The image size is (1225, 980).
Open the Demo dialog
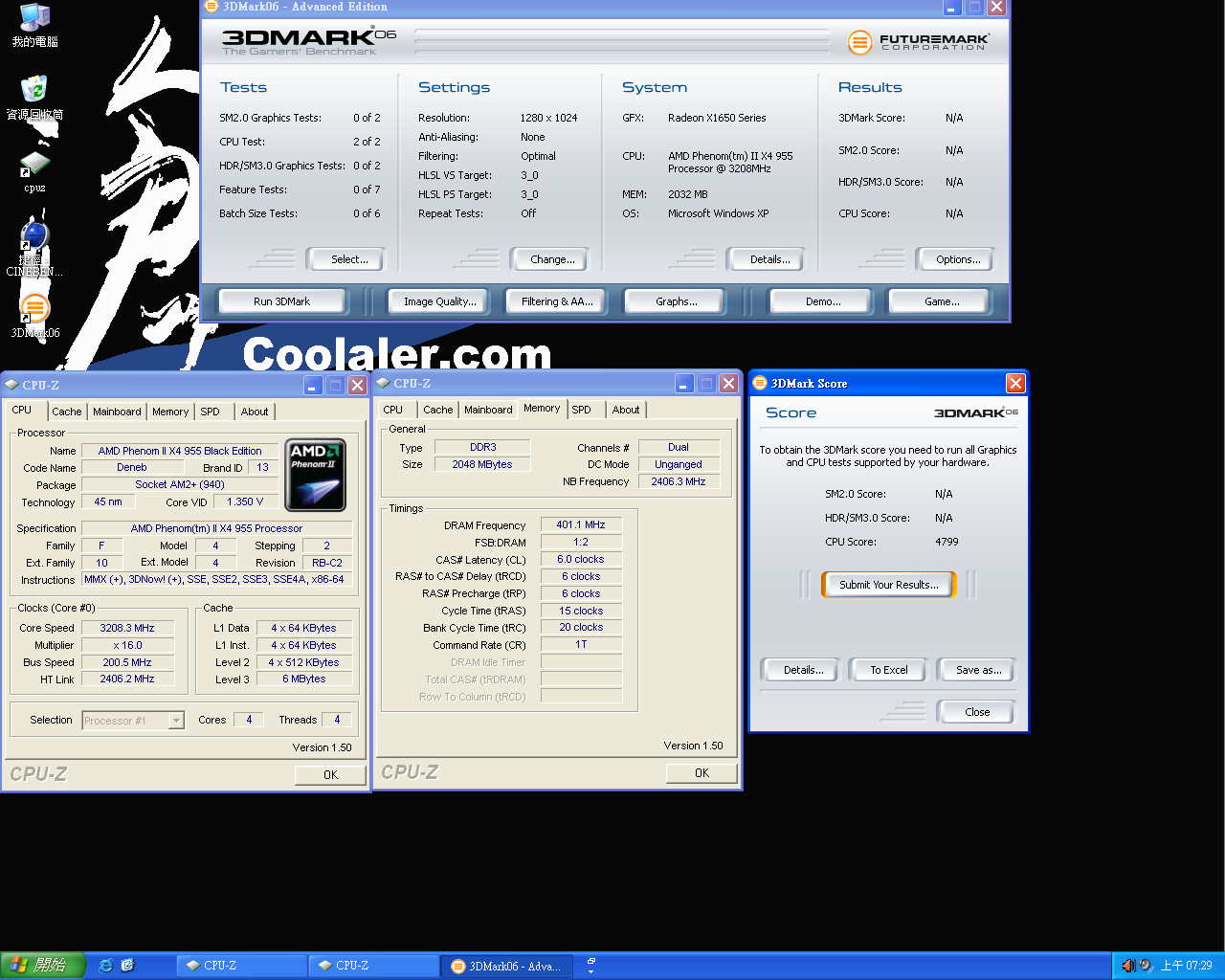pyautogui.click(x=822, y=301)
